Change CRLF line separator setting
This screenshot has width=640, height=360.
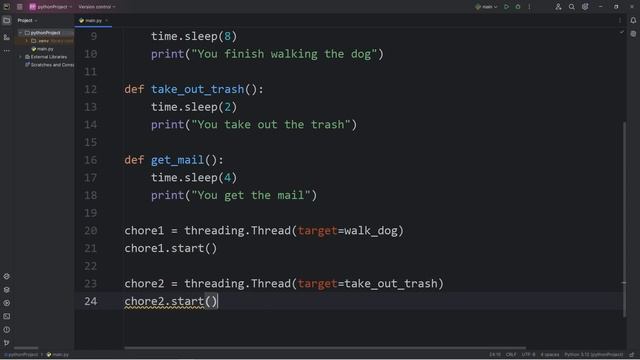[511, 355]
